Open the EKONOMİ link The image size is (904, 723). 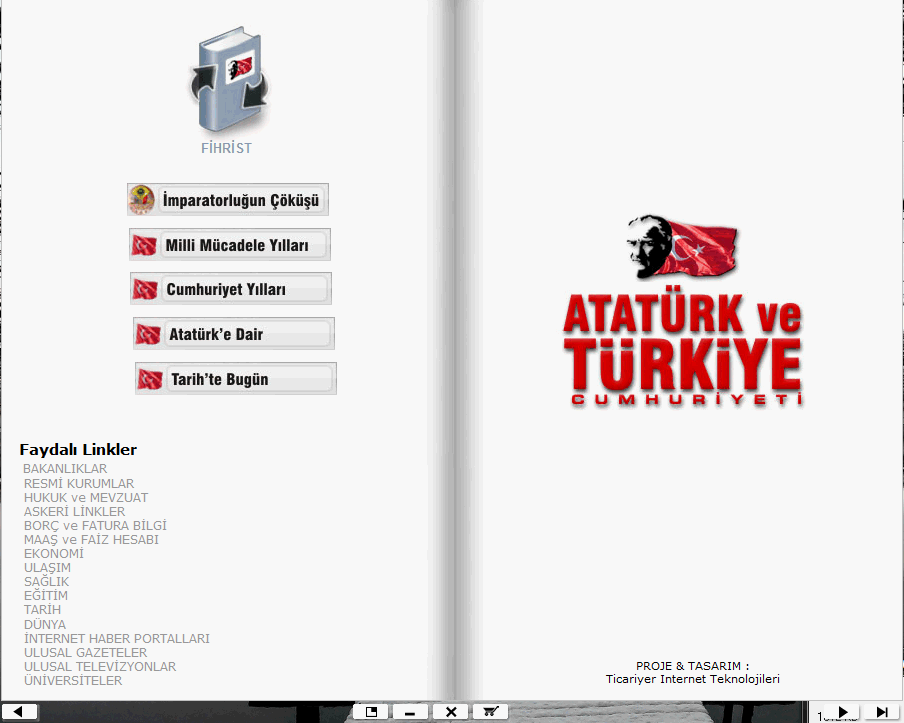pyautogui.click(x=54, y=553)
